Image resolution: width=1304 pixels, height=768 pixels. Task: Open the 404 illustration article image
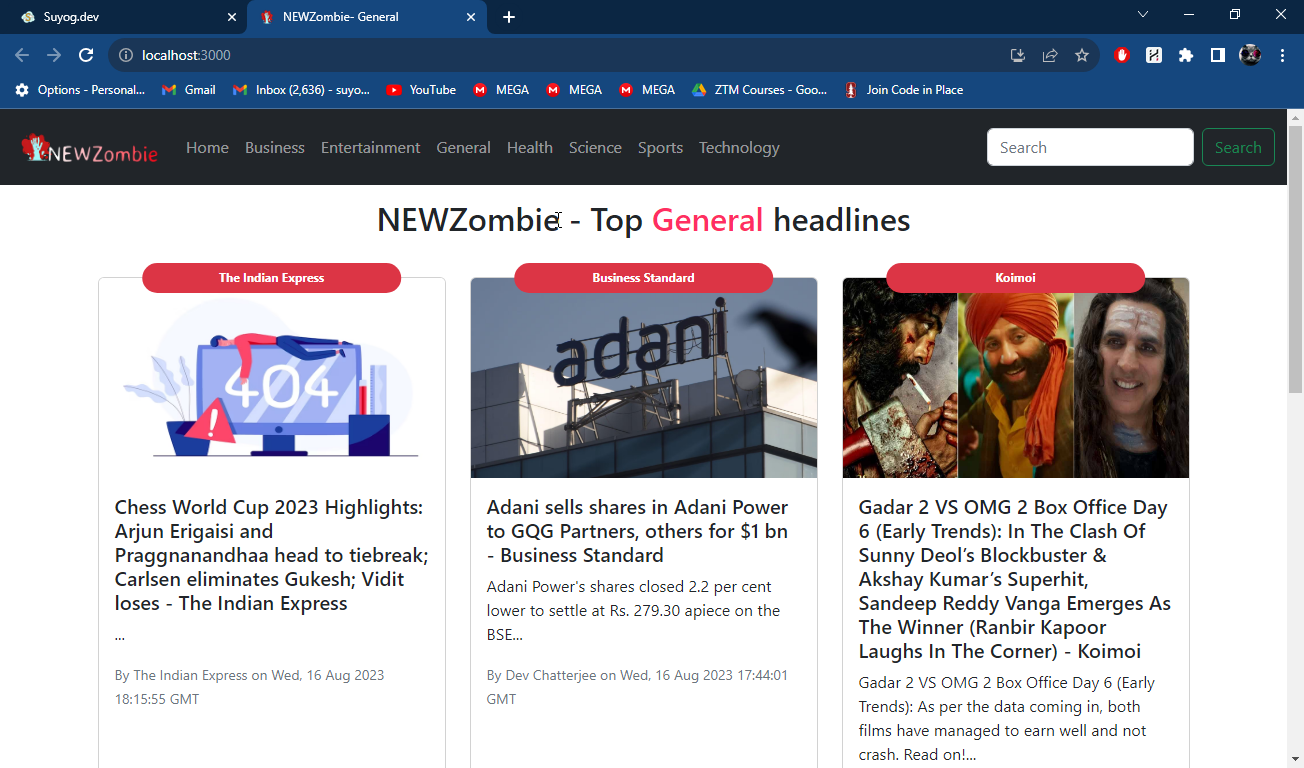(272, 378)
